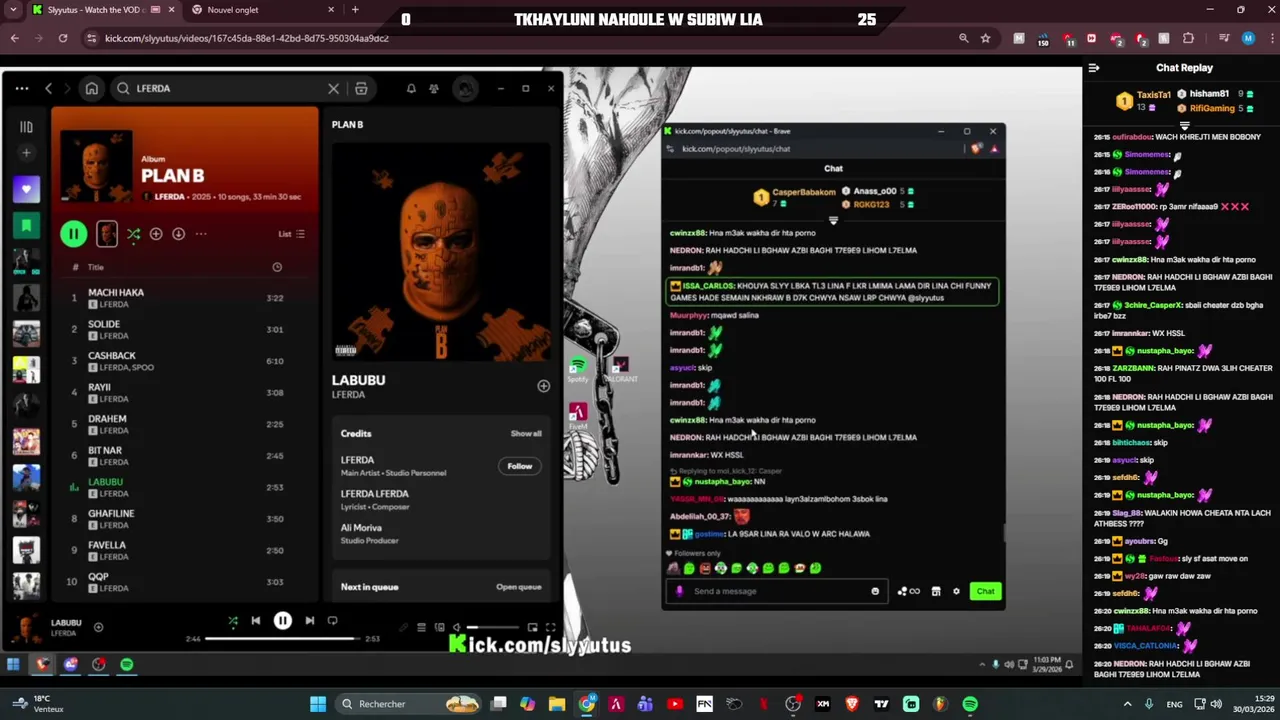The width and height of the screenshot is (1280, 720).
Task: Skip to previous track
Action: (x=256, y=621)
